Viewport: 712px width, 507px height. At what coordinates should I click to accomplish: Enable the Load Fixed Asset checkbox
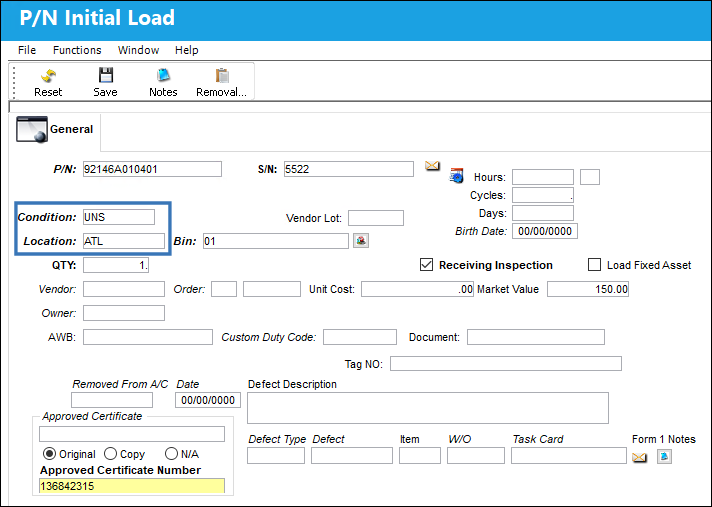point(594,265)
